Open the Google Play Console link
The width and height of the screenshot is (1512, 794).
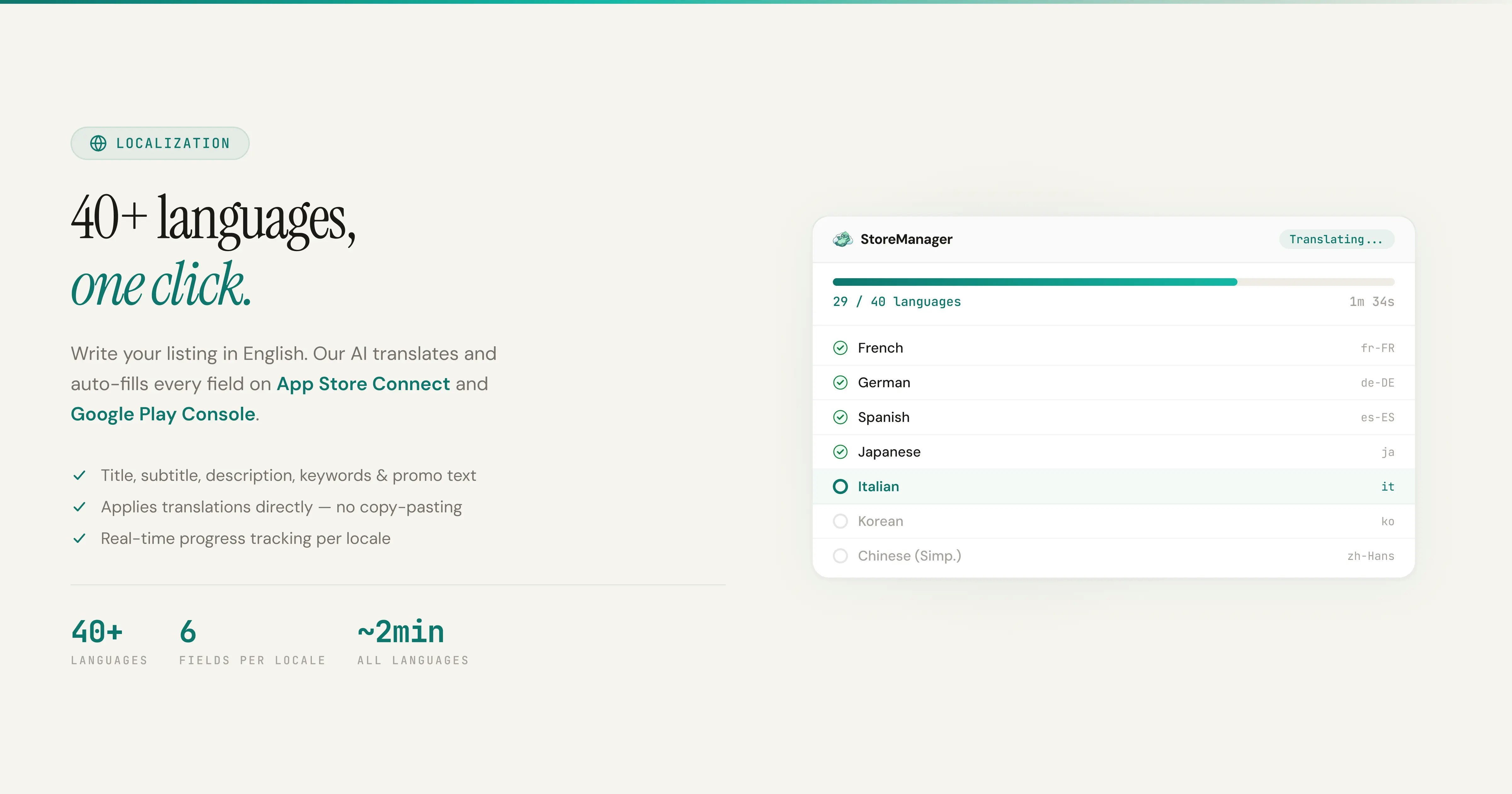coord(162,414)
